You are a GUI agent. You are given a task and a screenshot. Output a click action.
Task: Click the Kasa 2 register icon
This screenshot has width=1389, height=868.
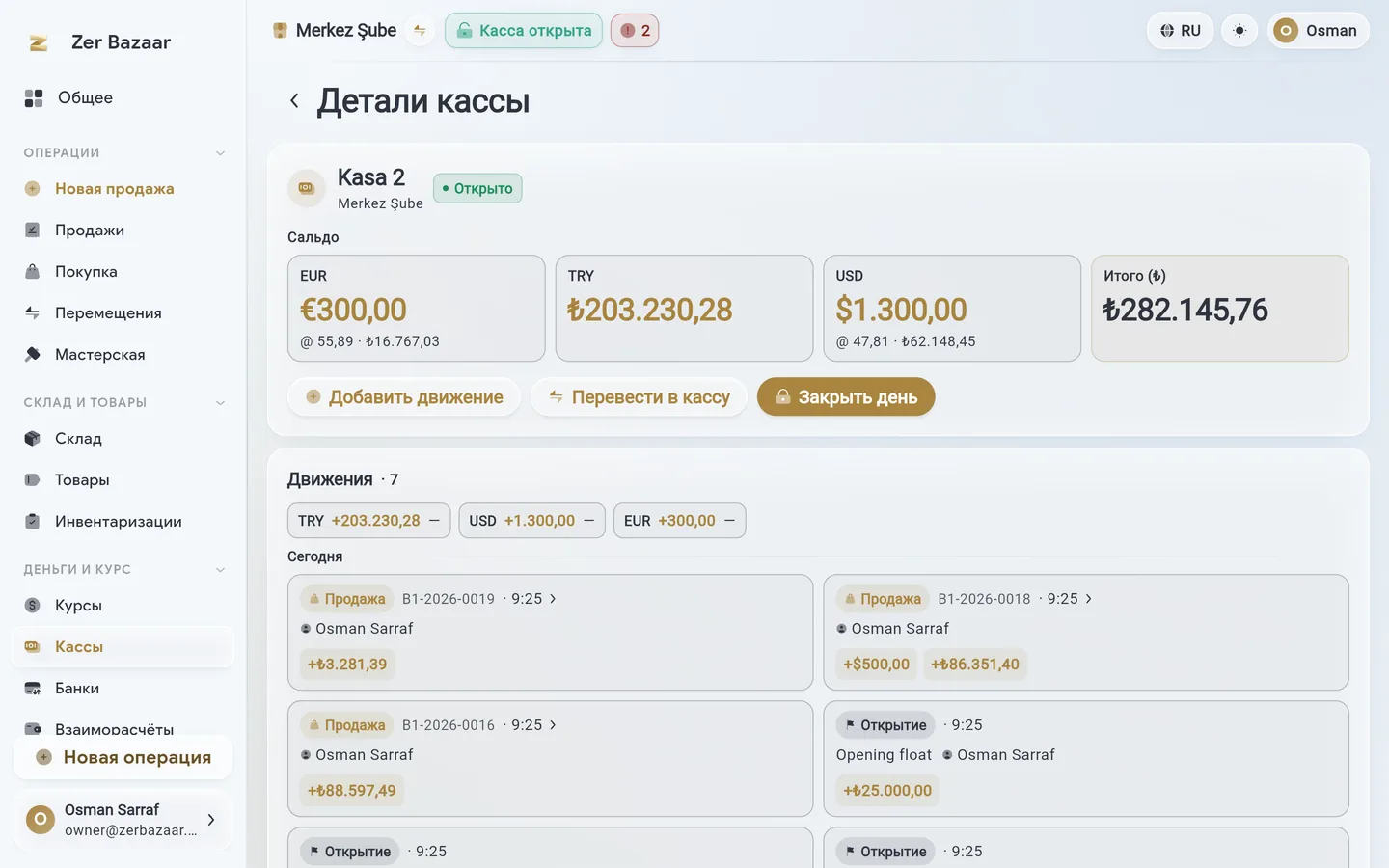coord(307,188)
